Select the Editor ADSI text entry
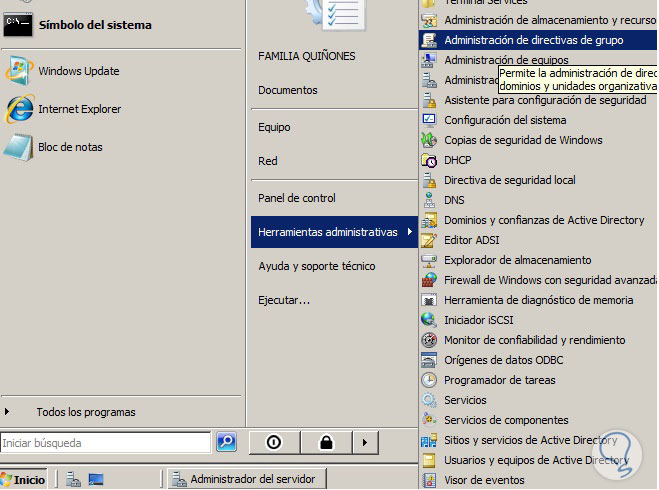This screenshot has width=659, height=490. [x=472, y=240]
